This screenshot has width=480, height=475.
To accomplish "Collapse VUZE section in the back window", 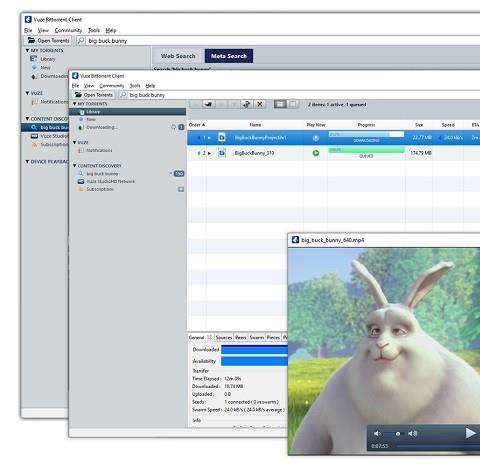I will point(27,93).
